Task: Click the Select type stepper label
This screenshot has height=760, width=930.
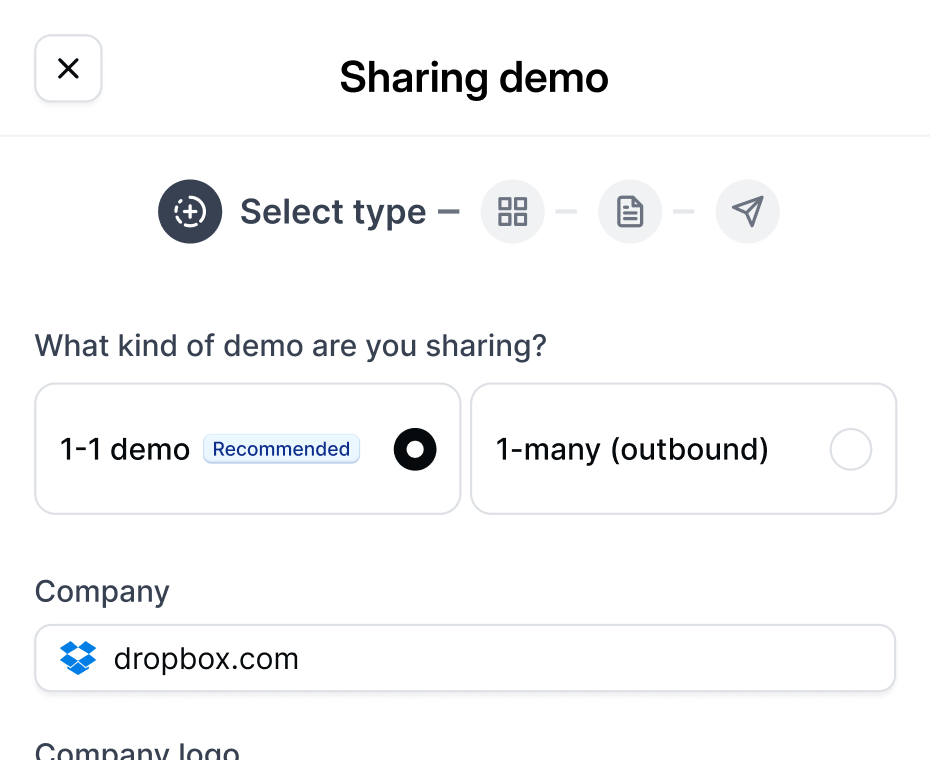Action: coord(333,211)
